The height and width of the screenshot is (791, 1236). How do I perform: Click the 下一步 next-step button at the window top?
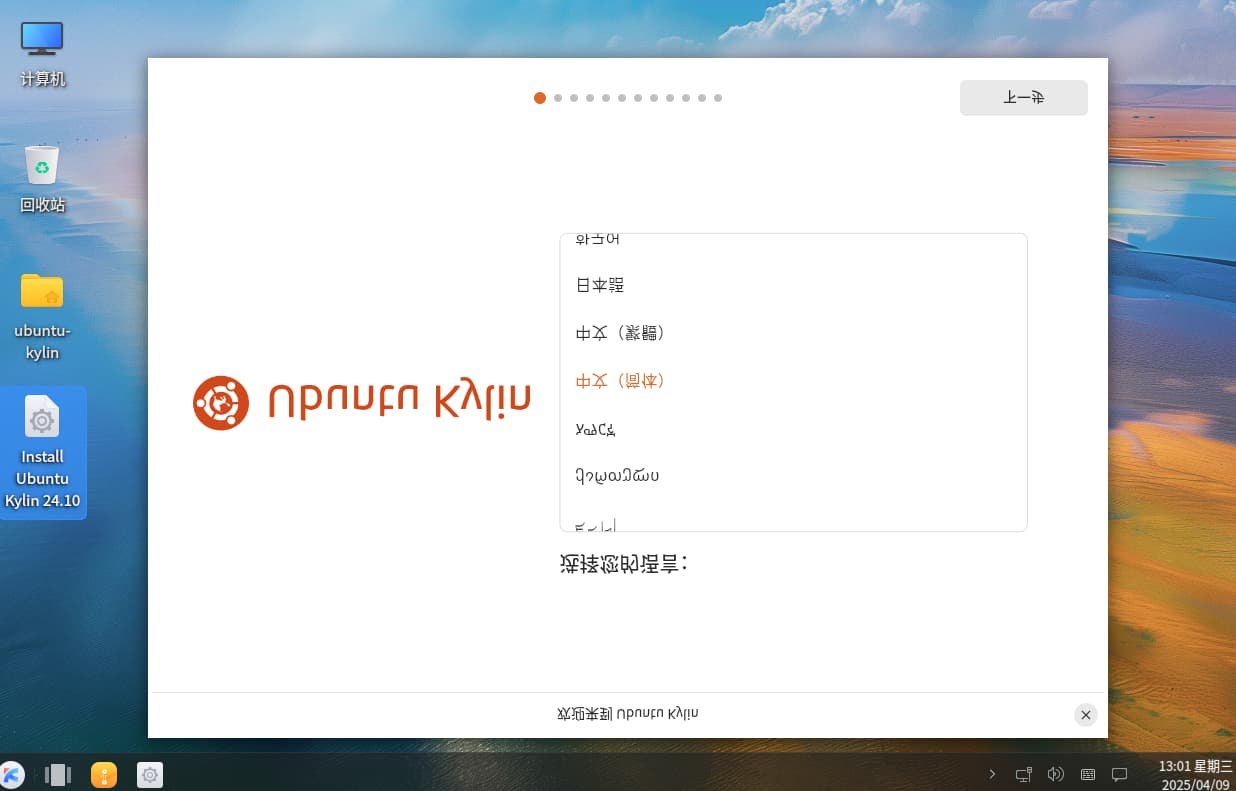point(1024,98)
